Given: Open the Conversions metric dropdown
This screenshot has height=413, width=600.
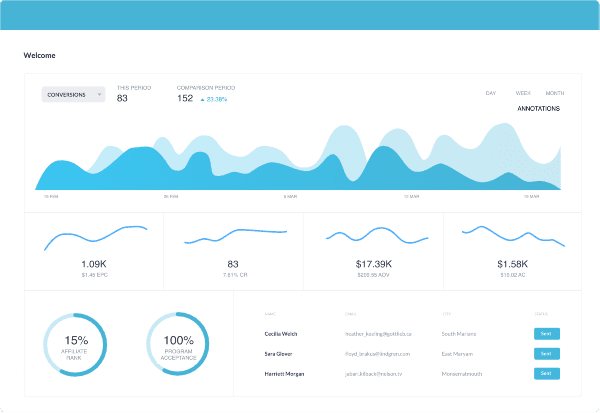Looking at the screenshot, I should [73, 95].
